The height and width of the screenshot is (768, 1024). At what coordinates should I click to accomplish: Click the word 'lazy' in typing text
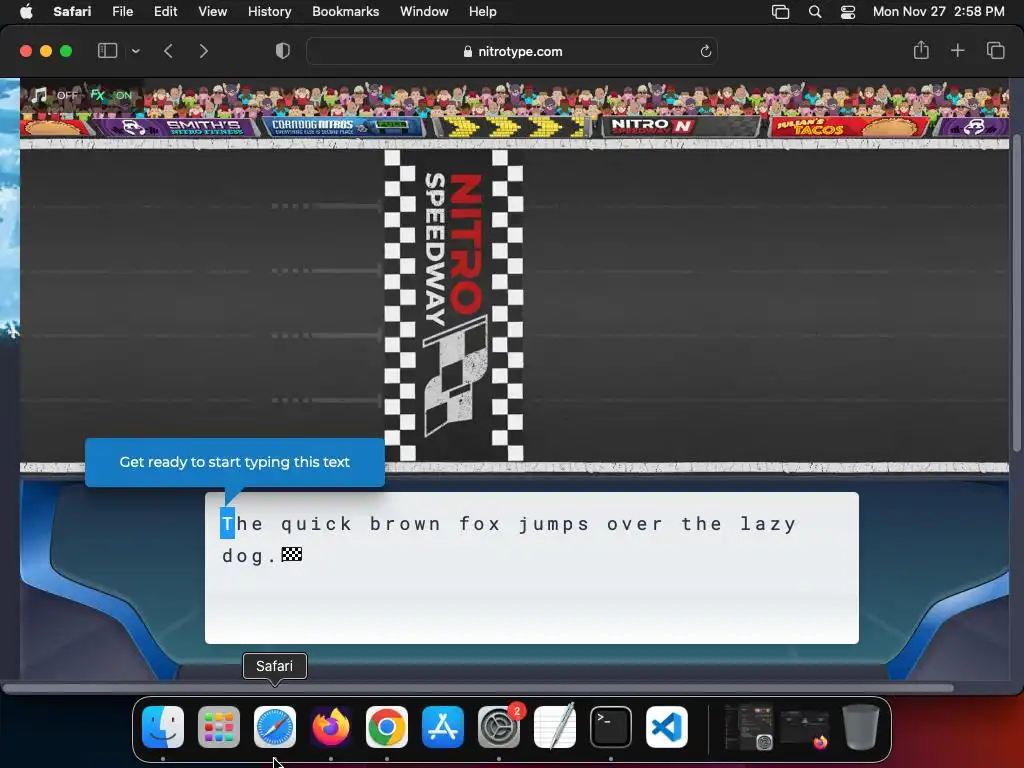[769, 524]
